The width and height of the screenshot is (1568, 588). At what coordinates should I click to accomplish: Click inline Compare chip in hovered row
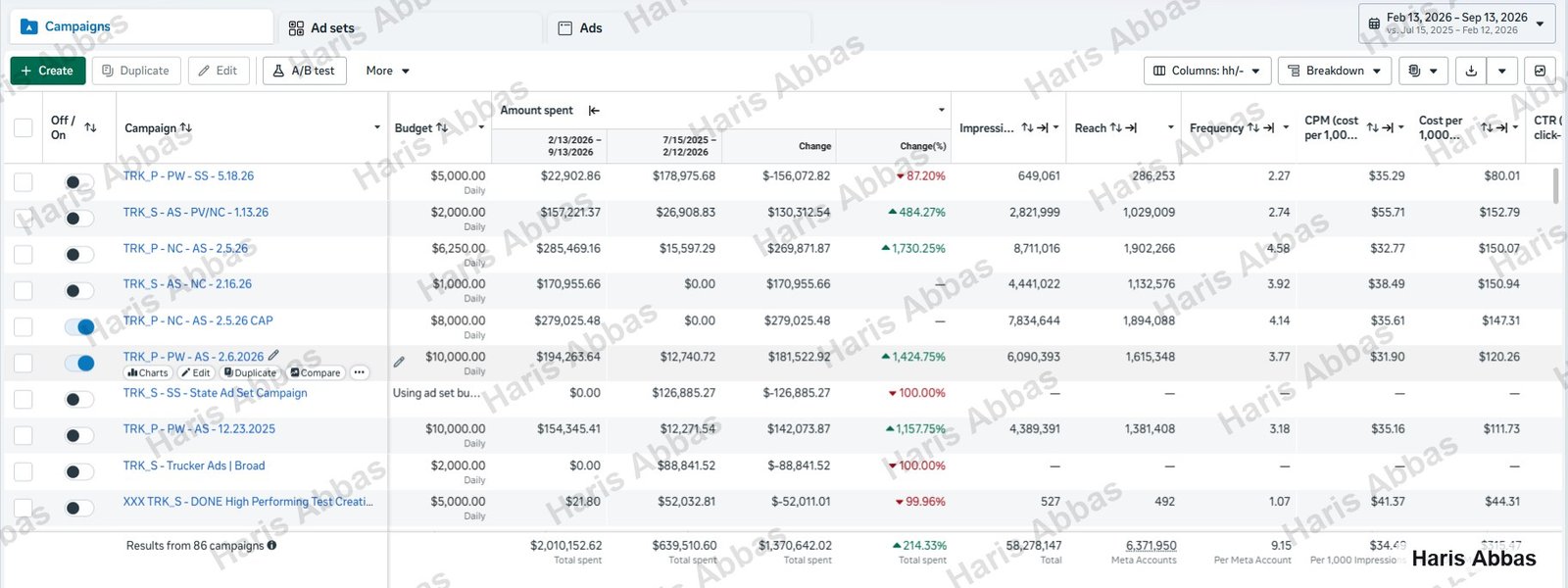coord(316,373)
